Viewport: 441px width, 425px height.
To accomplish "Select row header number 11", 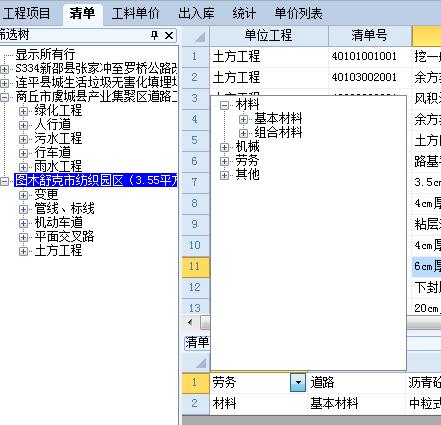I will [x=195, y=266].
